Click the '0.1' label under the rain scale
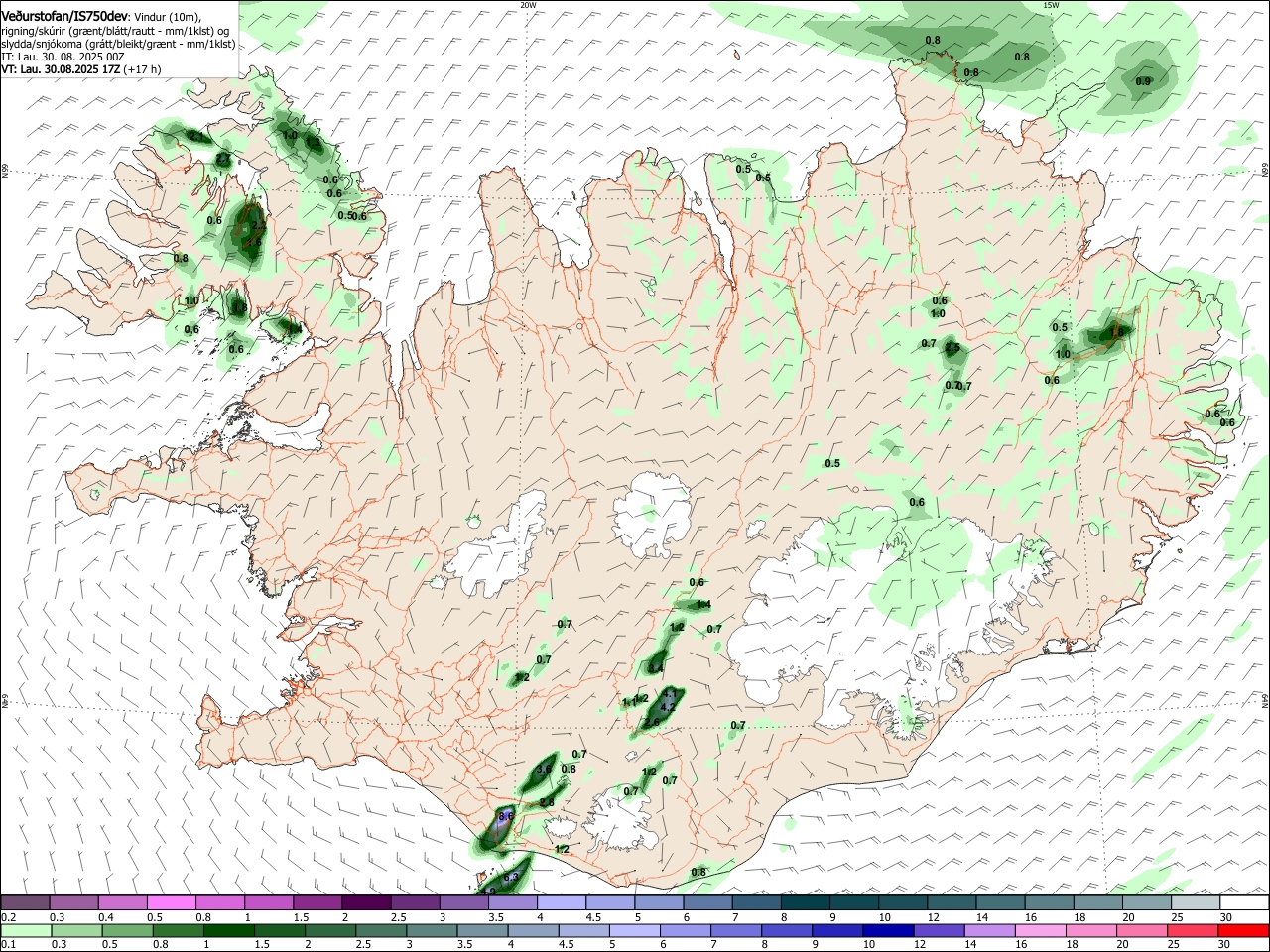Screen dimensions: 1270x952 point(8,945)
